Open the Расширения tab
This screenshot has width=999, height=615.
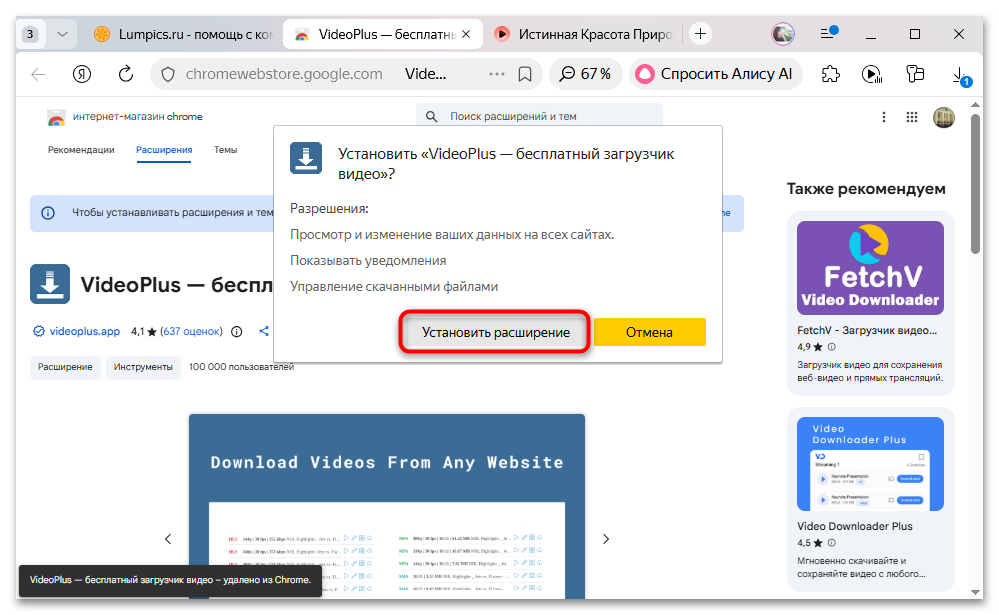click(164, 150)
